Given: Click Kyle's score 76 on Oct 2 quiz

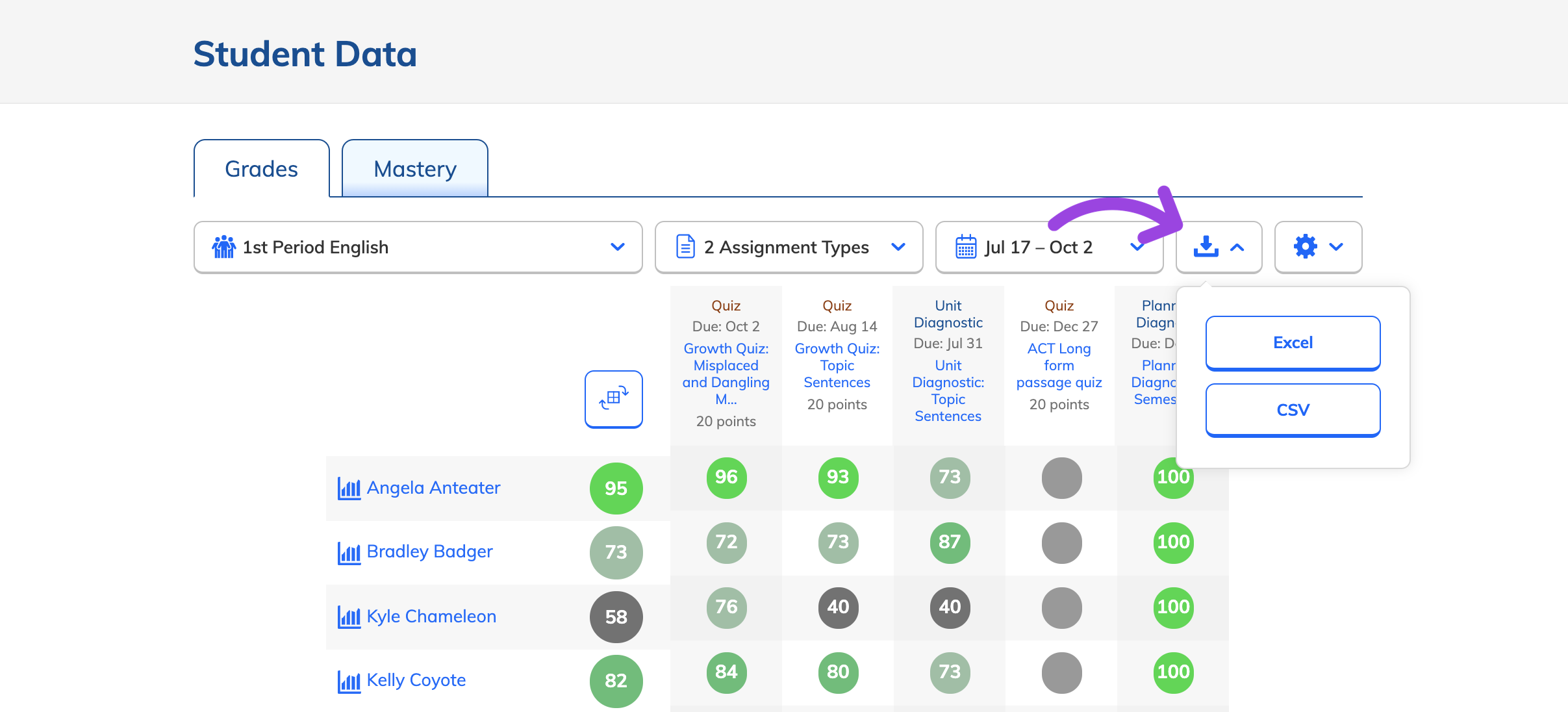Looking at the screenshot, I should [x=727, y=607].
